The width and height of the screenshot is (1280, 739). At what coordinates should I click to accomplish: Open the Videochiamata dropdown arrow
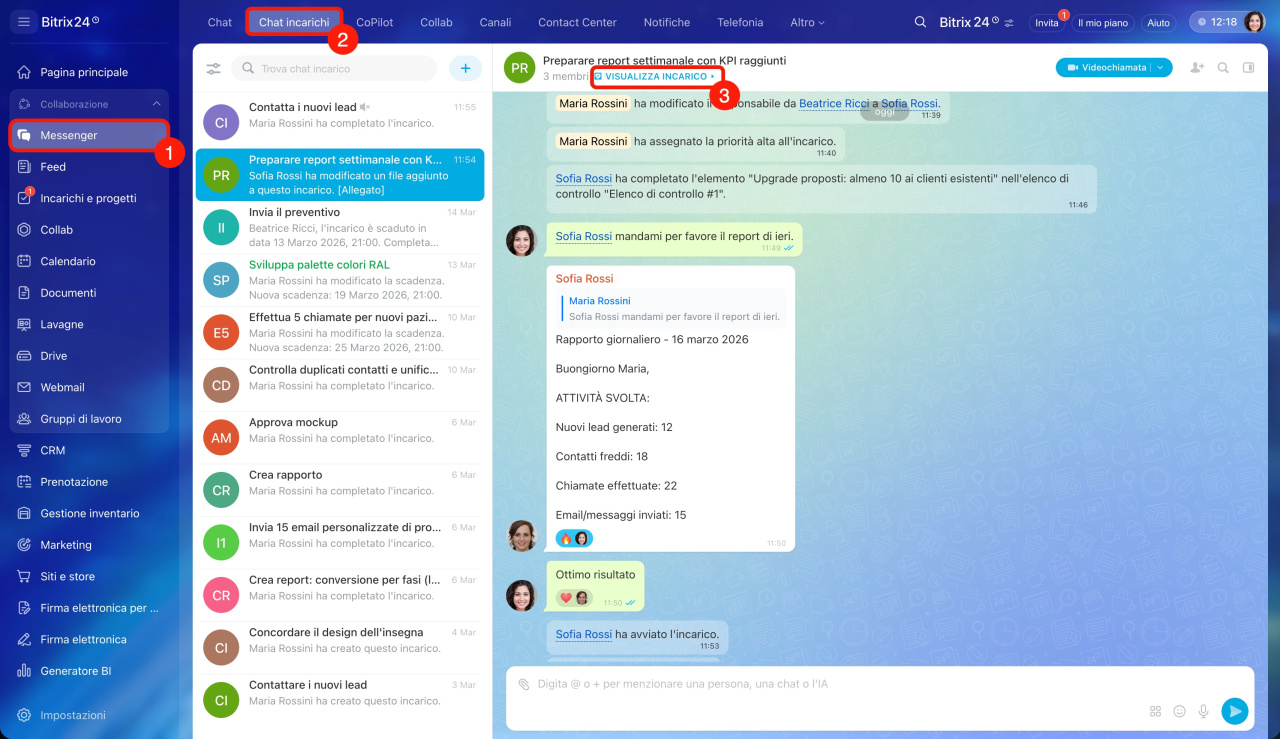(x=1161, y=68)
